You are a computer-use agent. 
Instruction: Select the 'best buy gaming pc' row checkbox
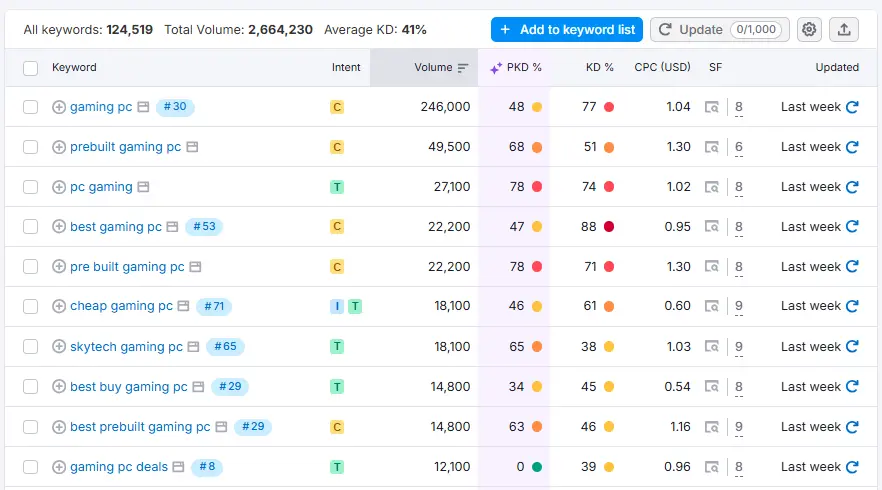click(30, 387)
